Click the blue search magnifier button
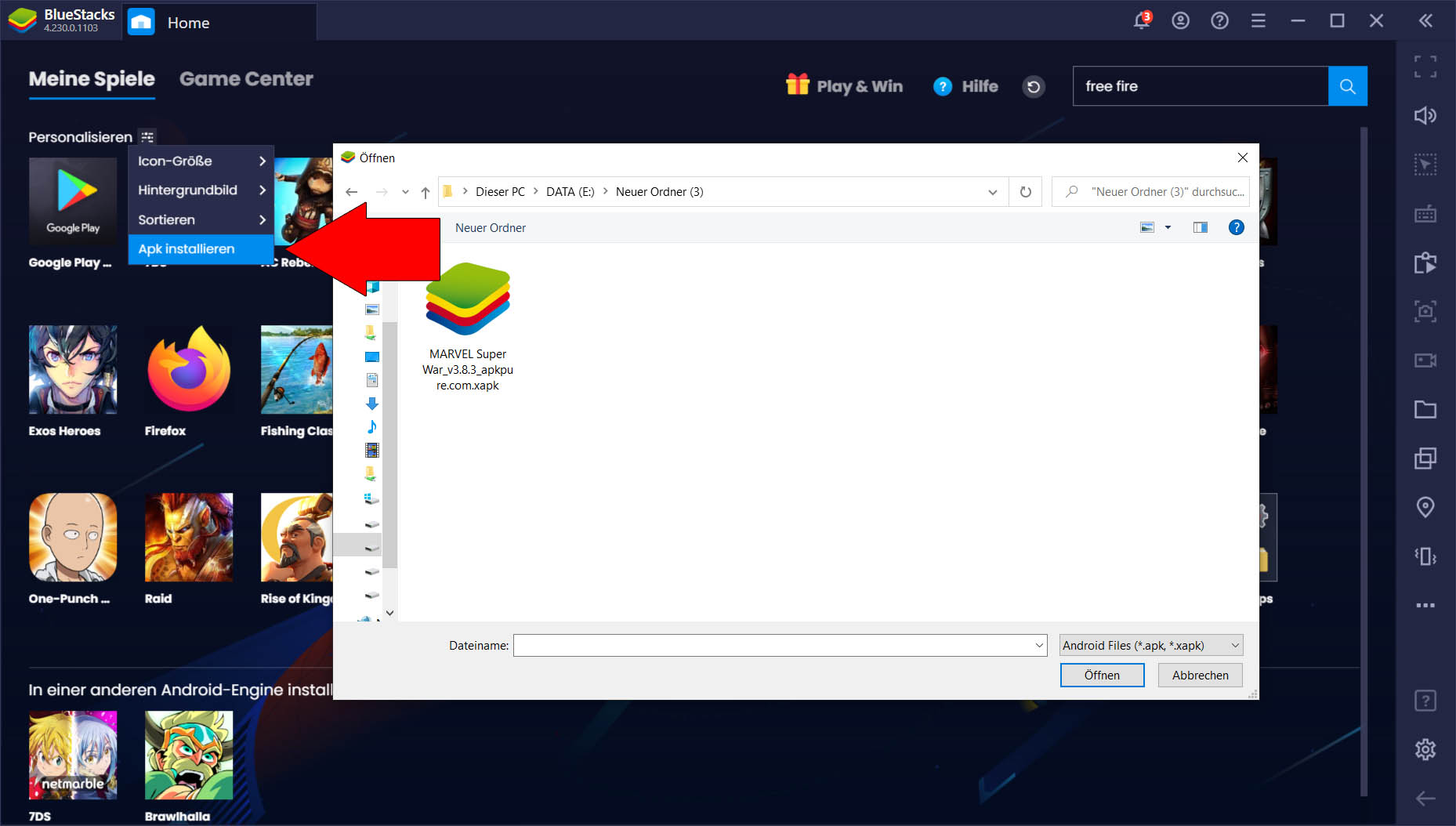This screenshot has height=826, width=1456. pos(1348,86)
